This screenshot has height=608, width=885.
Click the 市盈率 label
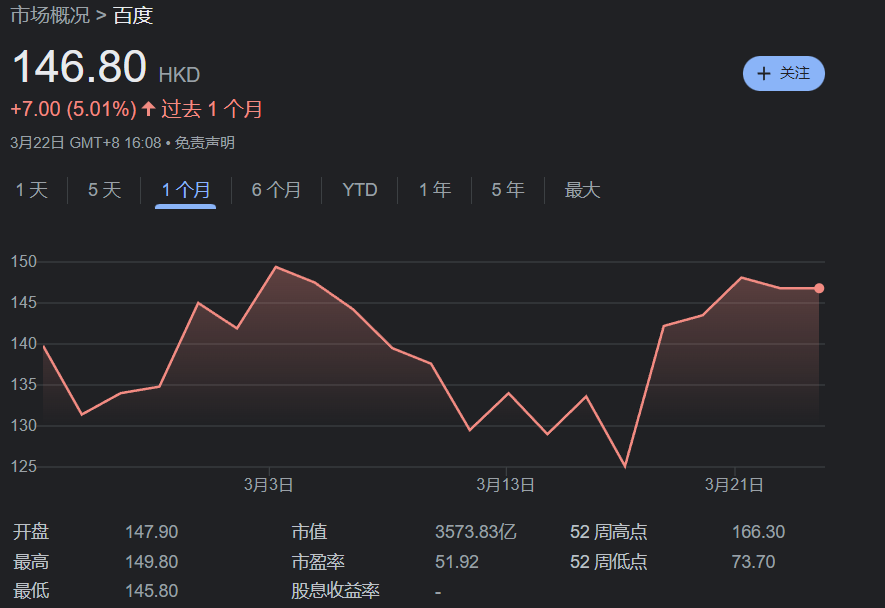318,562
